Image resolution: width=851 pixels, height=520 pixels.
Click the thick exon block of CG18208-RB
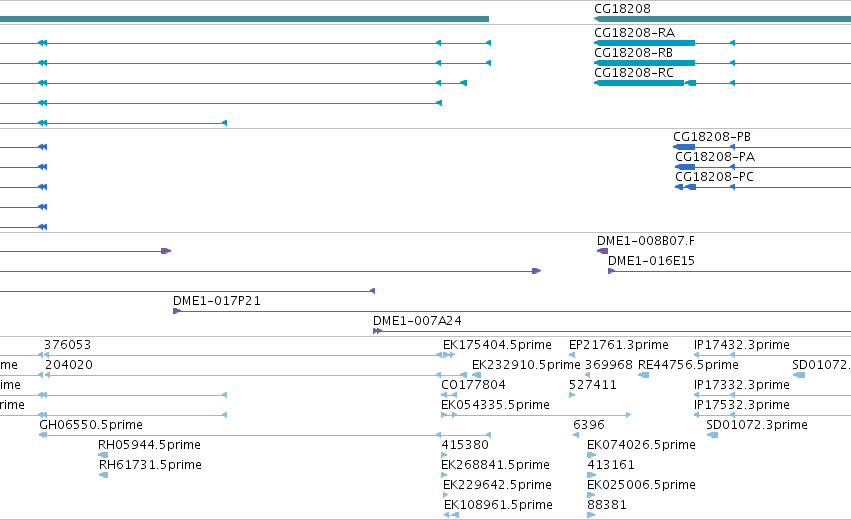[645, 63]
